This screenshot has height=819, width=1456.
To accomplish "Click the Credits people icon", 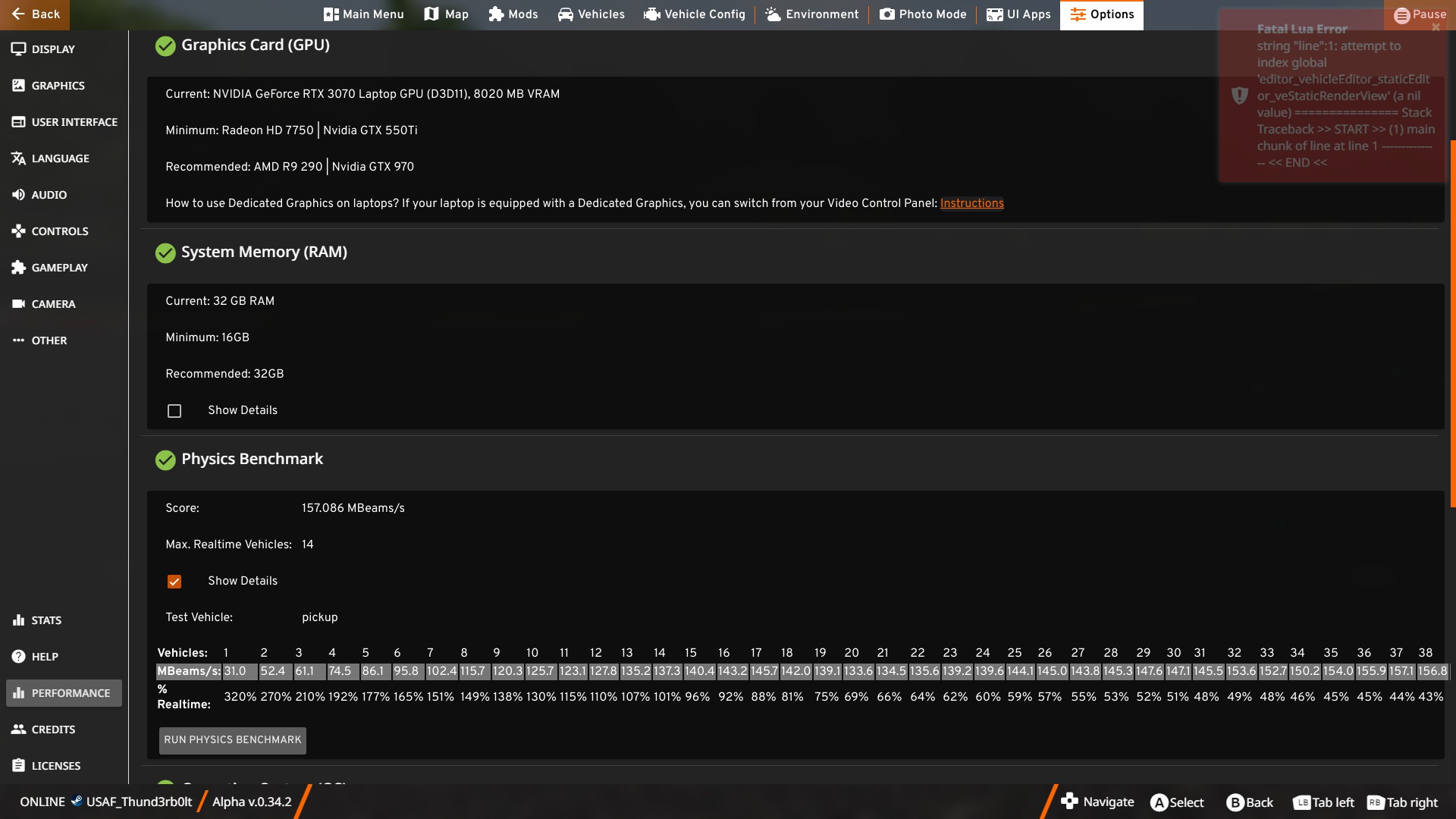I will click(18, 730).
